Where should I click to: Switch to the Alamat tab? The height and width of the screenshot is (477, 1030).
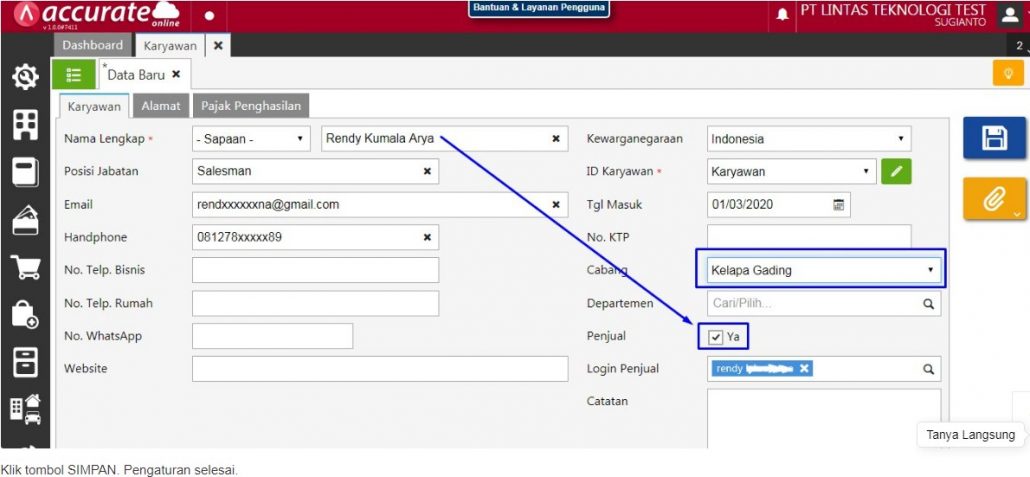160,105
